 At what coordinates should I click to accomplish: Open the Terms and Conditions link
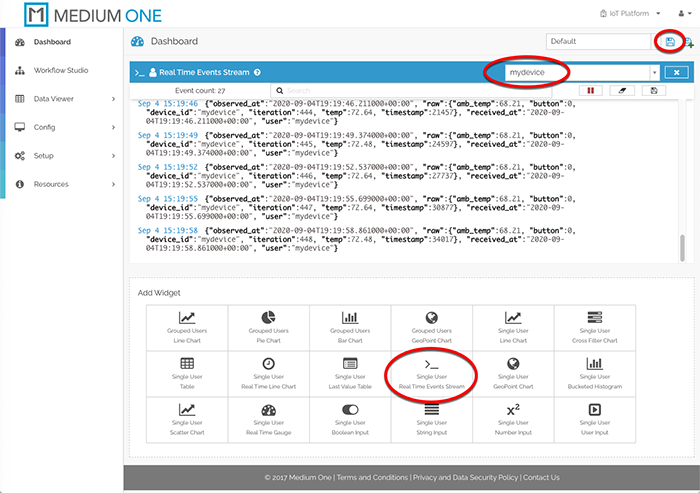373,477
